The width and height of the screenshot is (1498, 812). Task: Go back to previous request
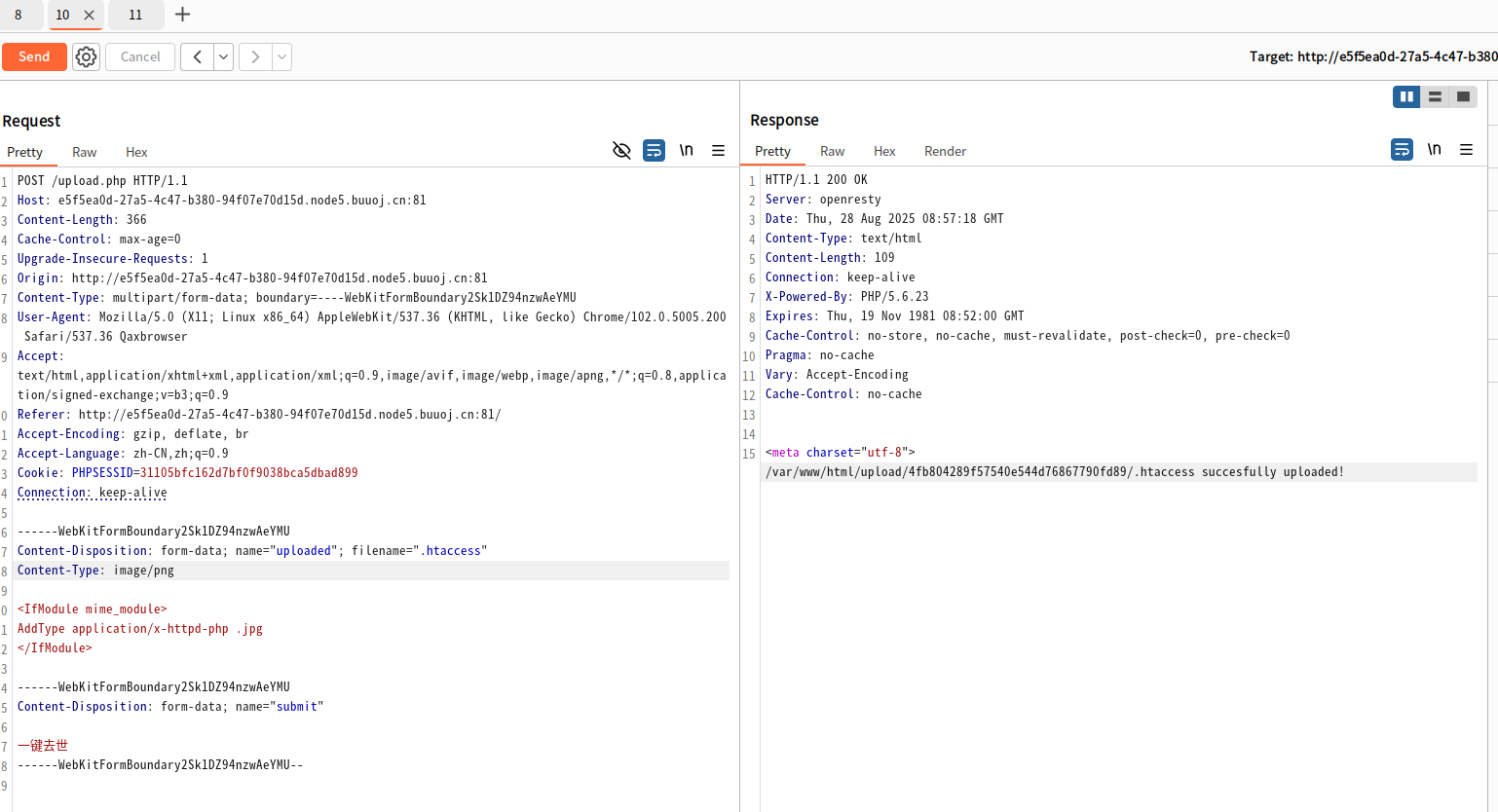coord(197,56)
